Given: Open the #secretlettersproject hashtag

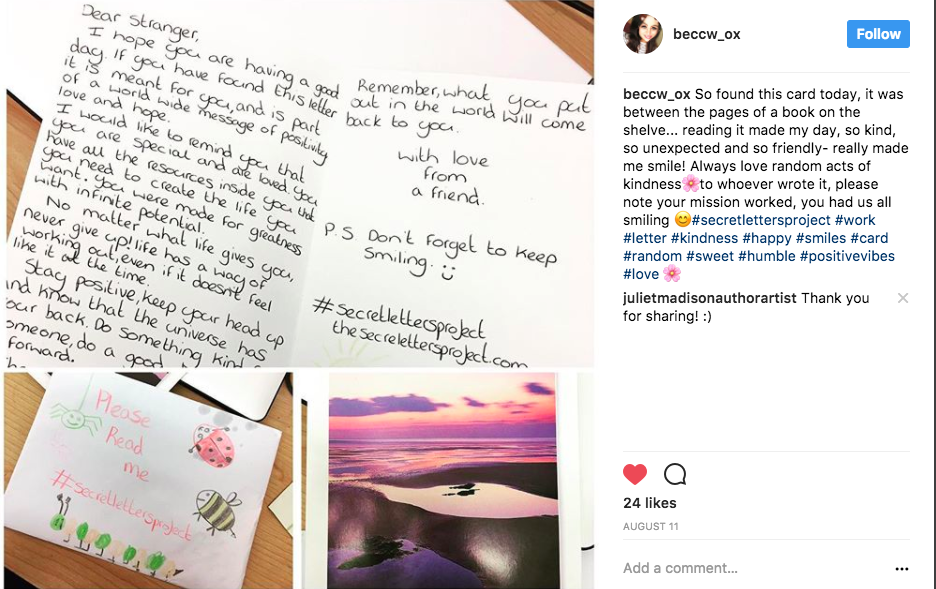Looking at the screenshot, I should [761, 220].
